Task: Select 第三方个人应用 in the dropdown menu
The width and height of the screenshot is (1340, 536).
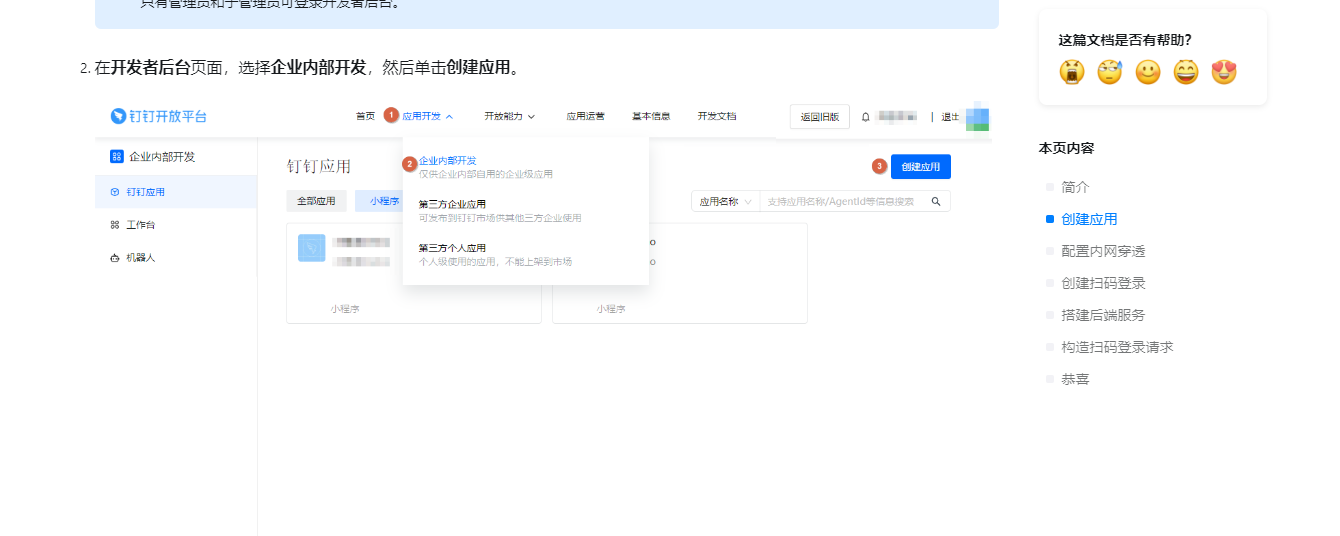Action: tap(452, 248)
